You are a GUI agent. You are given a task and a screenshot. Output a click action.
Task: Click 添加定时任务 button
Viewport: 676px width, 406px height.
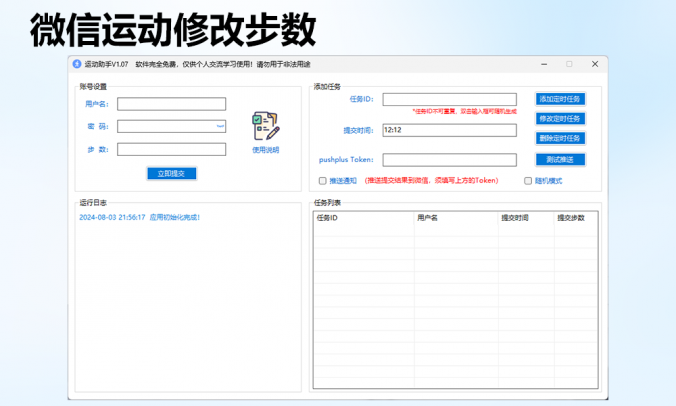(560, 99)
